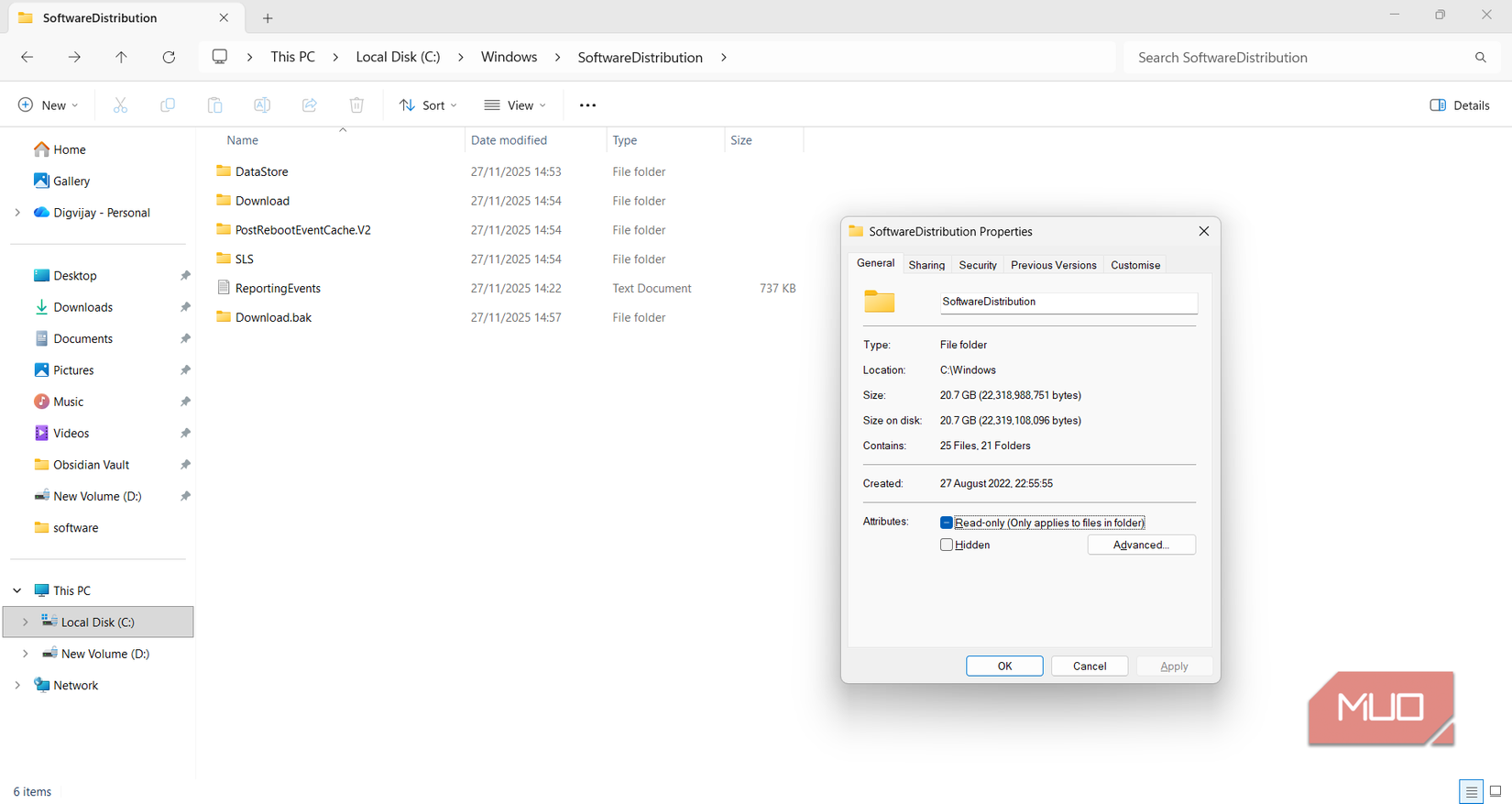The width and height of the screenshot is (1512, 804).
Task: Navigate to Windows in breadcrumb
Action: point(509,57)
